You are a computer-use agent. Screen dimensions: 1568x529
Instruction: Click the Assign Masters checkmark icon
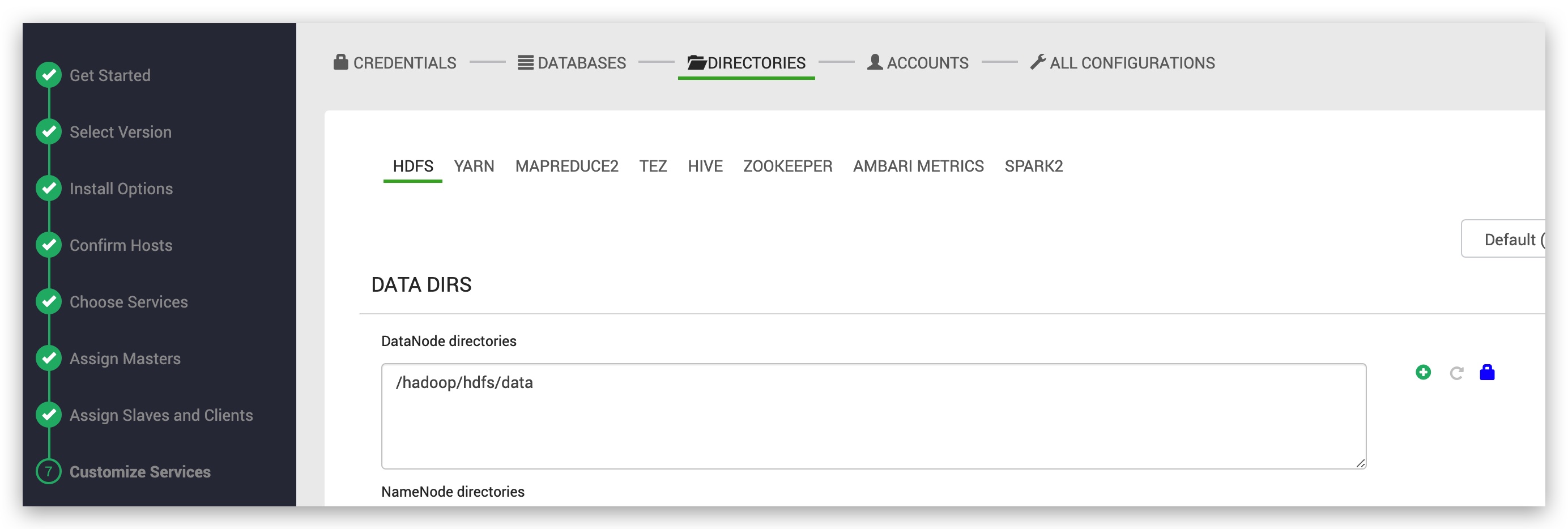click(x=49, y=358)
